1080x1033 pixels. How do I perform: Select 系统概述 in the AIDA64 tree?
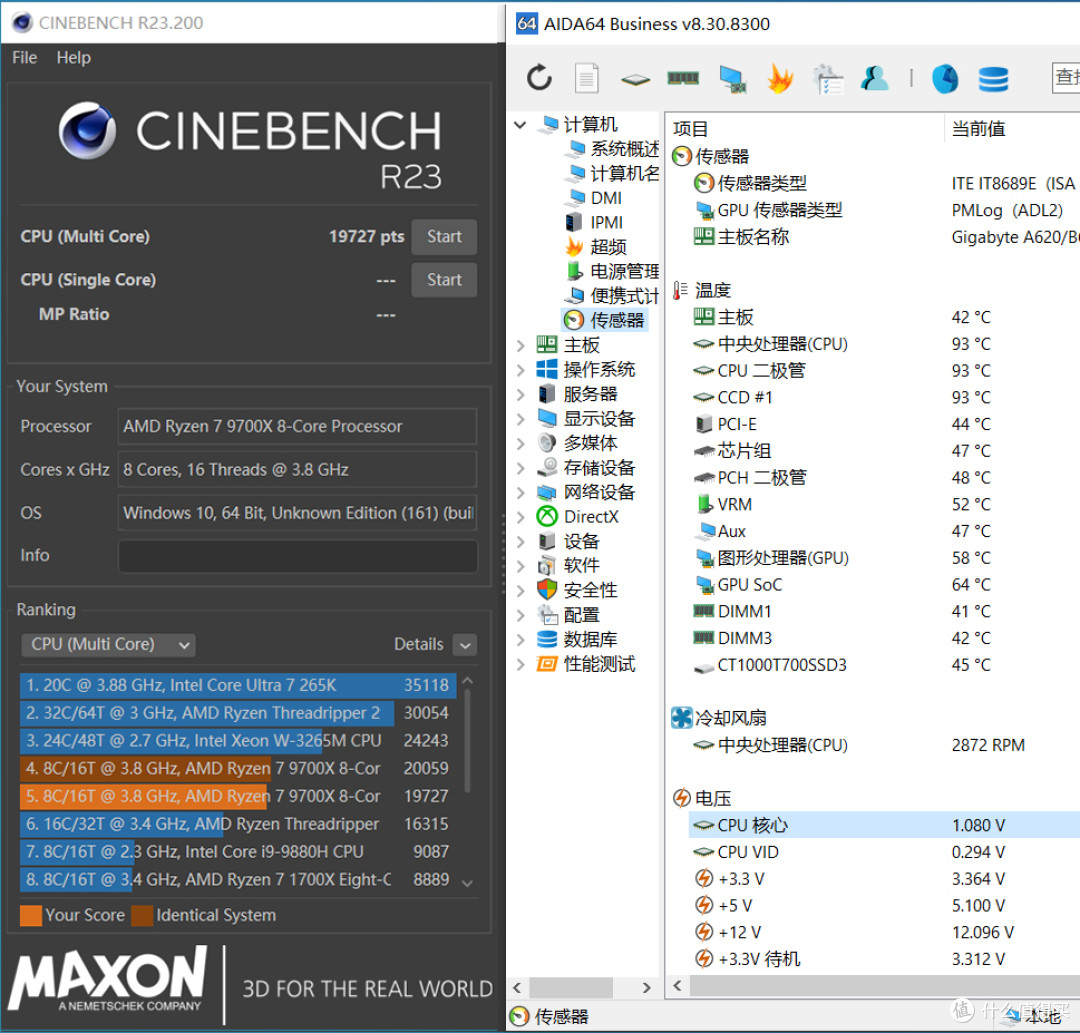[612, 149]
